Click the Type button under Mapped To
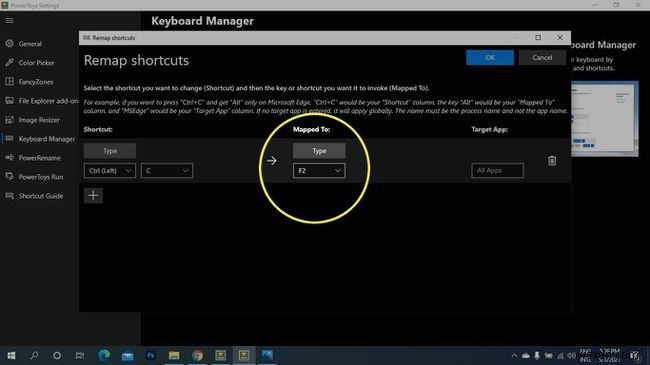The width and height of the screenshot is (650, 365). pyautogui.click(x=319, y=151)
